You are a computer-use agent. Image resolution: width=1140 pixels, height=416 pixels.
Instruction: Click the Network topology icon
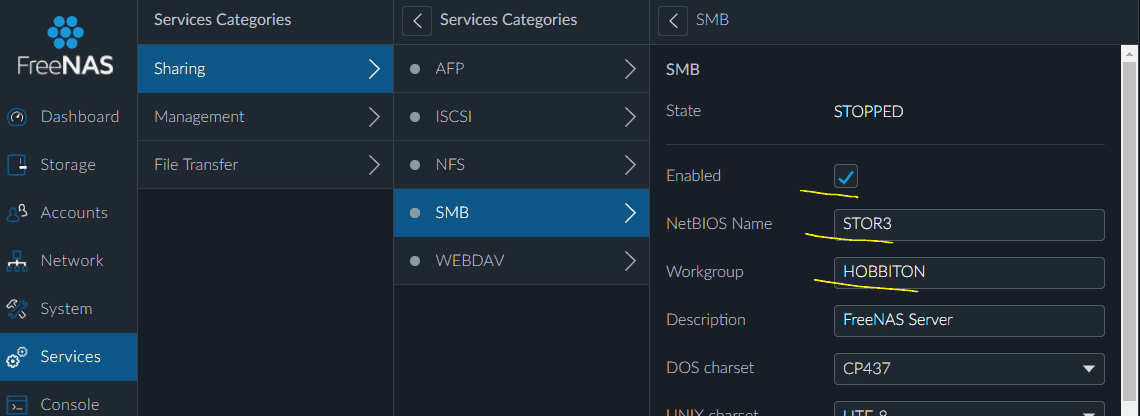coord(17,261)
